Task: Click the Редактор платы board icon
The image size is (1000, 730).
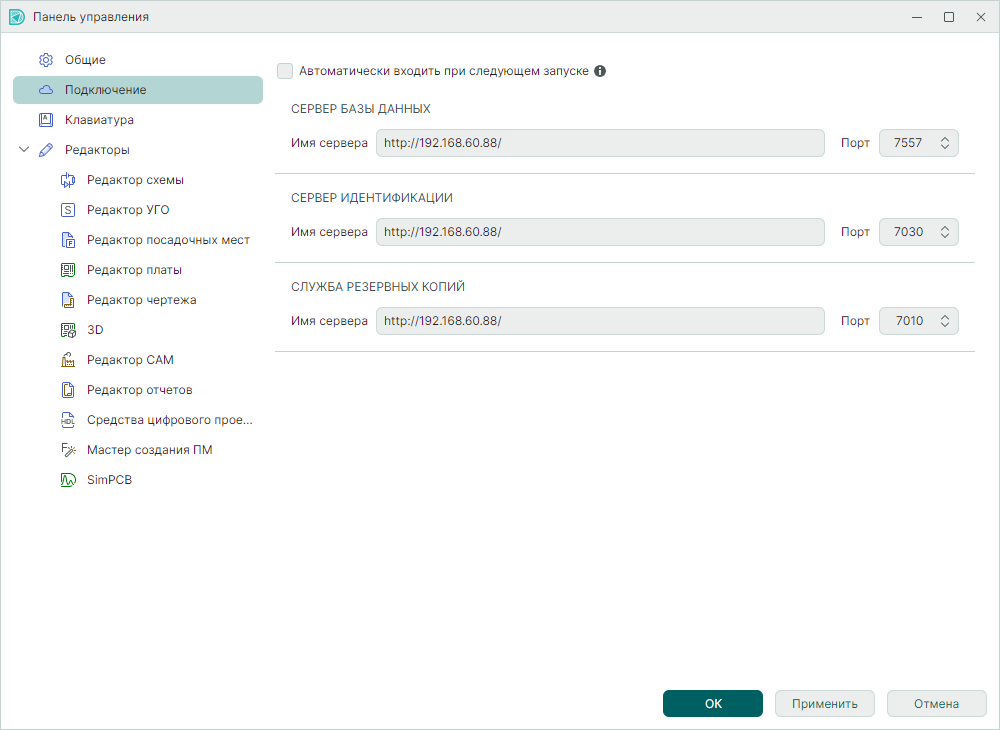Action: (68, 270)
